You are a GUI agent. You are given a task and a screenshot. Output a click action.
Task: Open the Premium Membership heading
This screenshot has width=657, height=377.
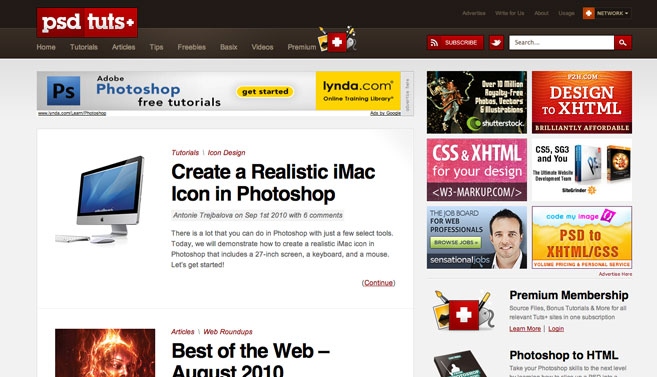[x=569, y=295]
